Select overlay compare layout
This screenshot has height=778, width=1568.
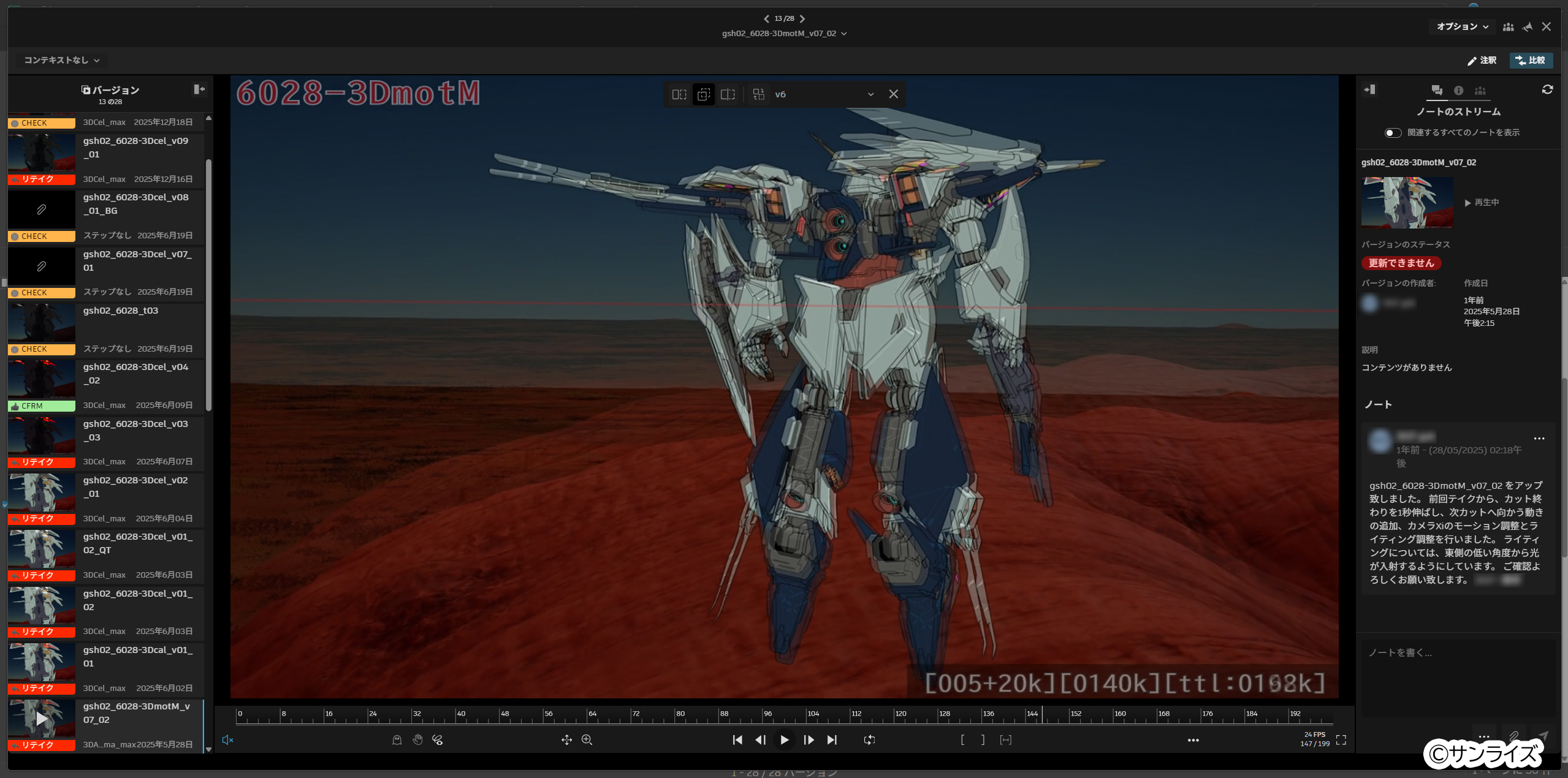coord(704,94)
